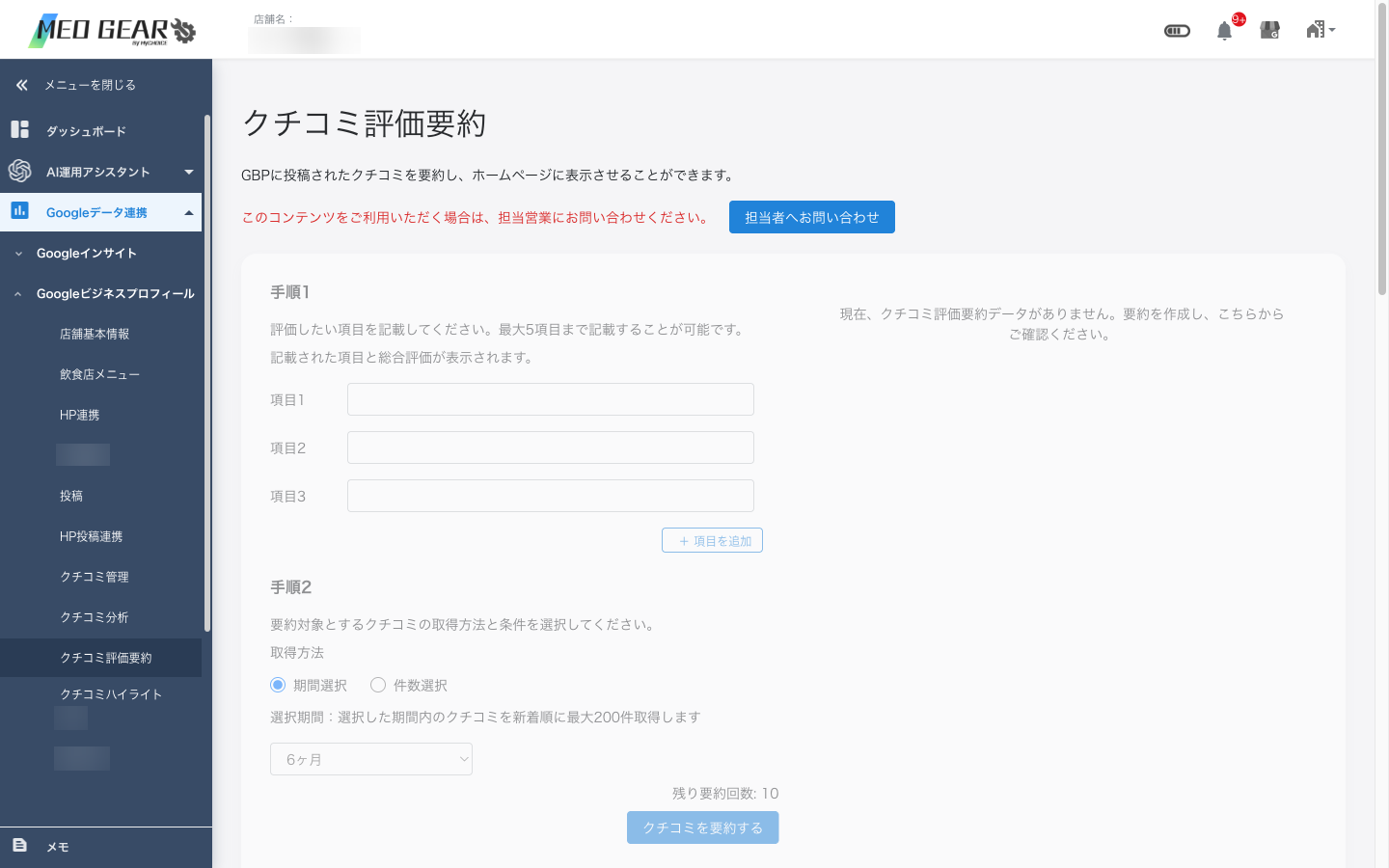Screen dimensions: 1389x868
Task: Click 担当者へお問い合わせ button
Action: (x=812, y=217)
